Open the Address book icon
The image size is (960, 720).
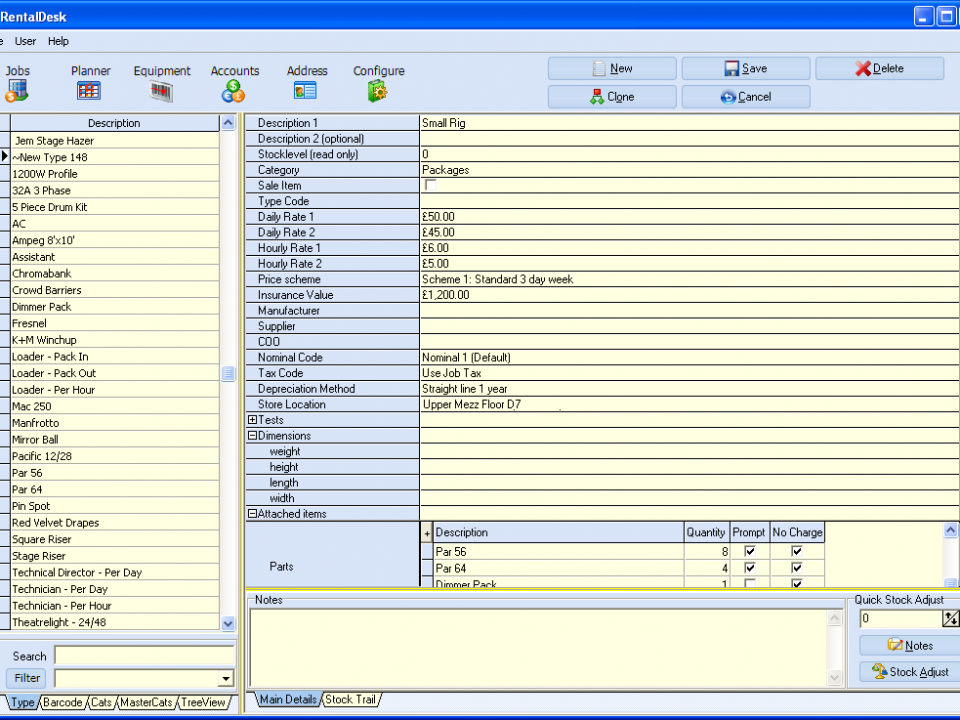306,91
